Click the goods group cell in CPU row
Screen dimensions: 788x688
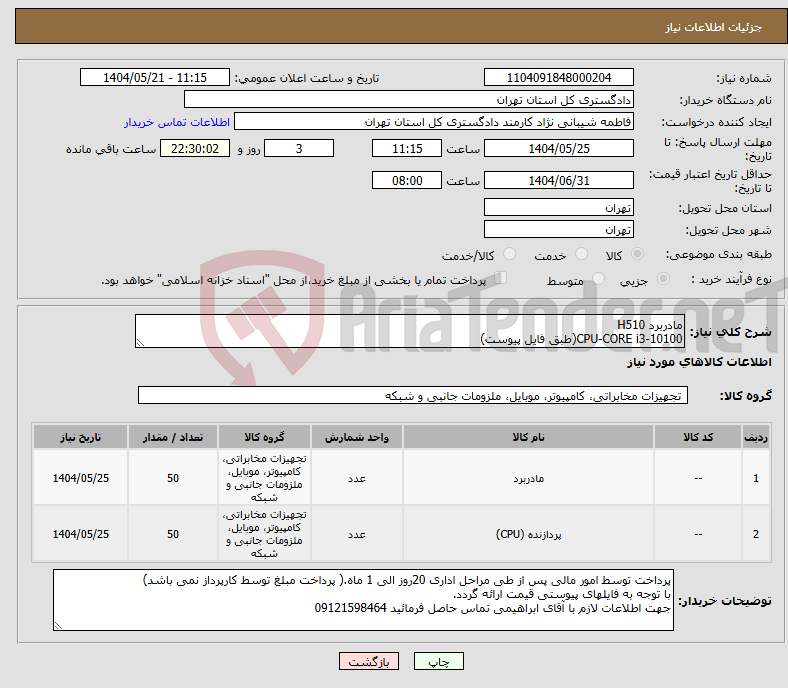coord(264,534)
